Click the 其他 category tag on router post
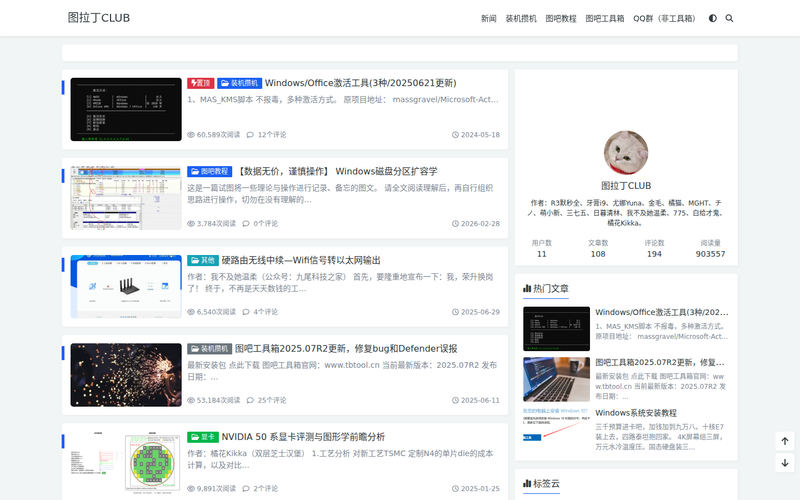Image resolution: width=800 pixels, height=500 pixels. [x=203, y=260]
